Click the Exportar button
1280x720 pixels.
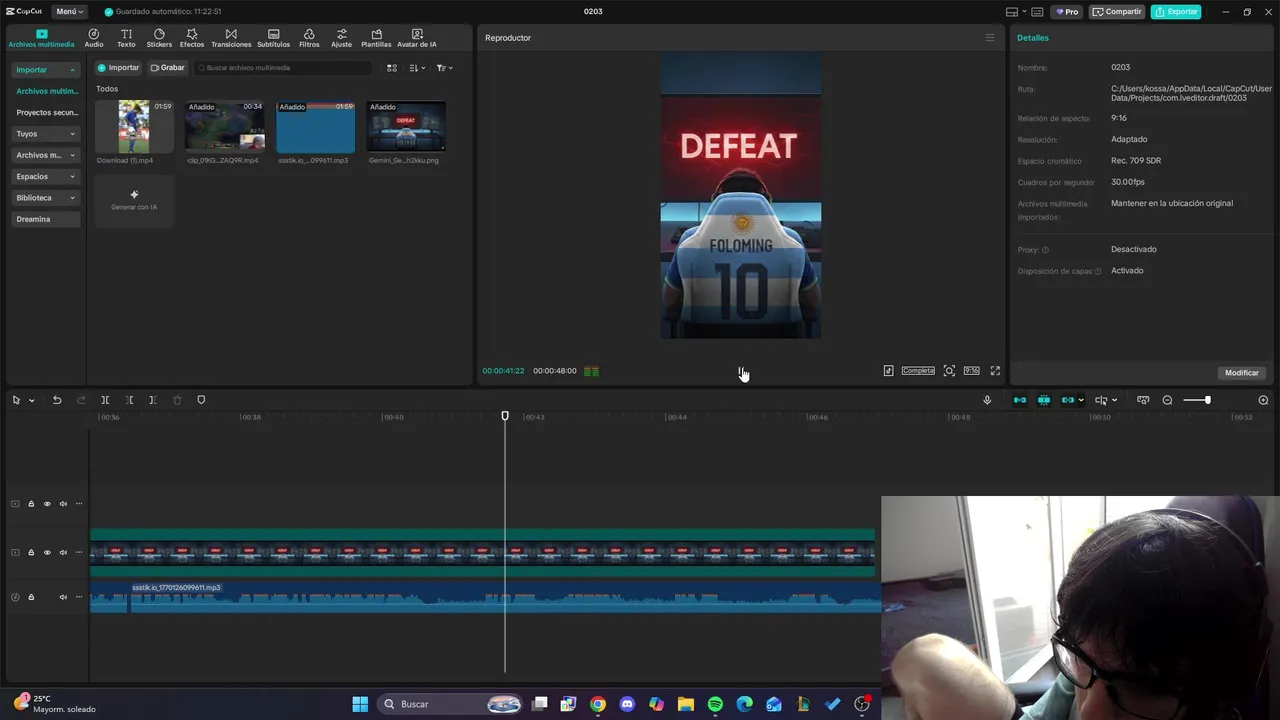pyautogui.click(x=1176, y=12)
